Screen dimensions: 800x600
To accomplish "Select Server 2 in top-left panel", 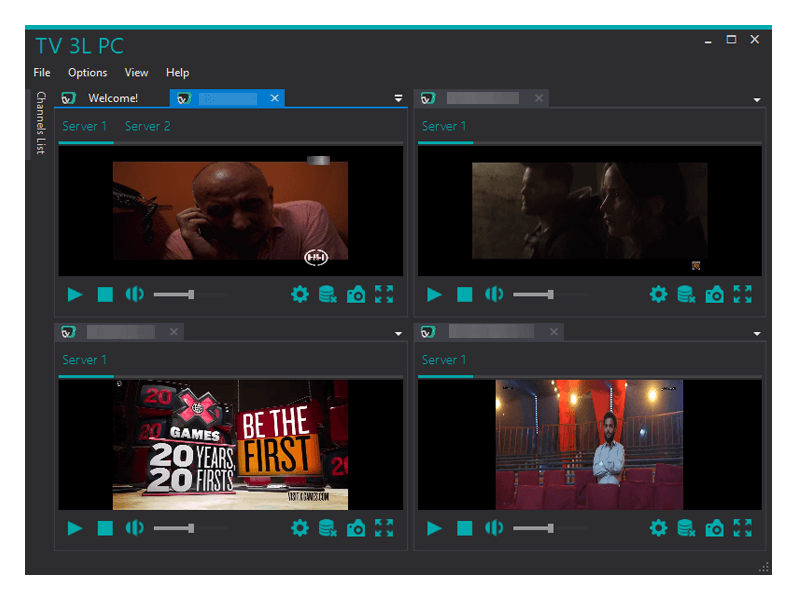I will point(147,126).
